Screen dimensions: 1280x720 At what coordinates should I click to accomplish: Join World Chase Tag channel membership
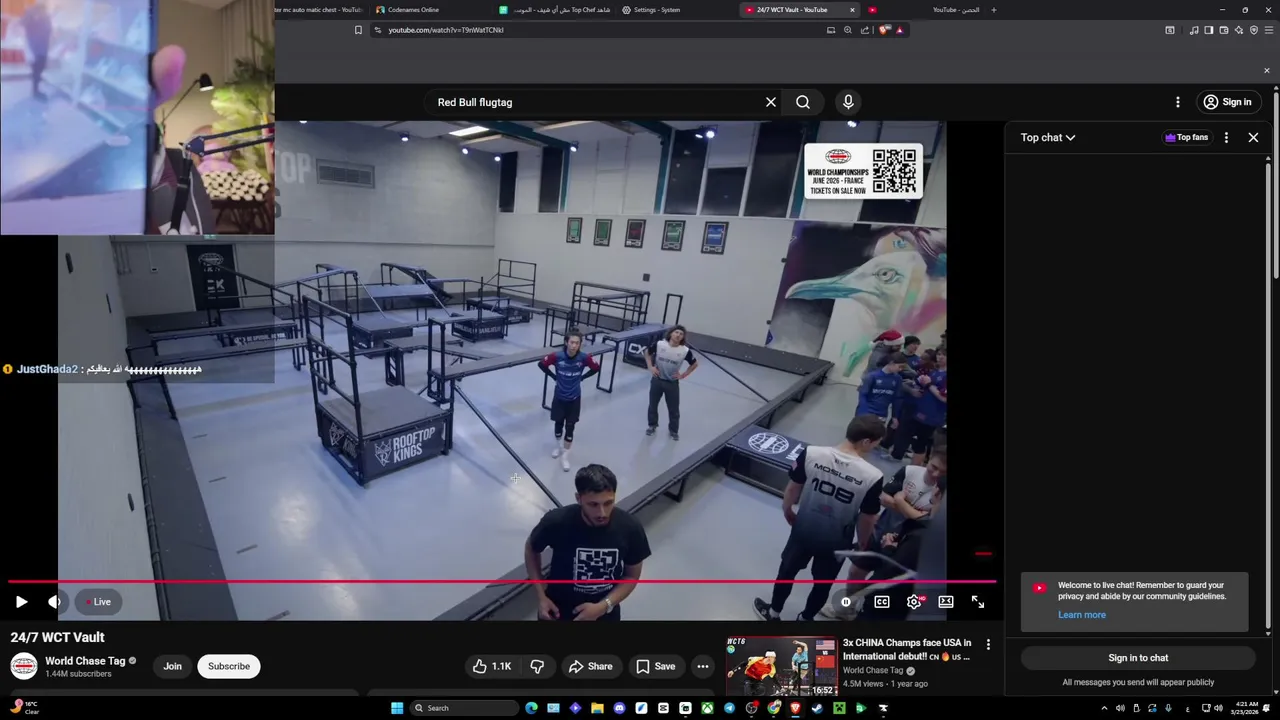click(173, 666)
